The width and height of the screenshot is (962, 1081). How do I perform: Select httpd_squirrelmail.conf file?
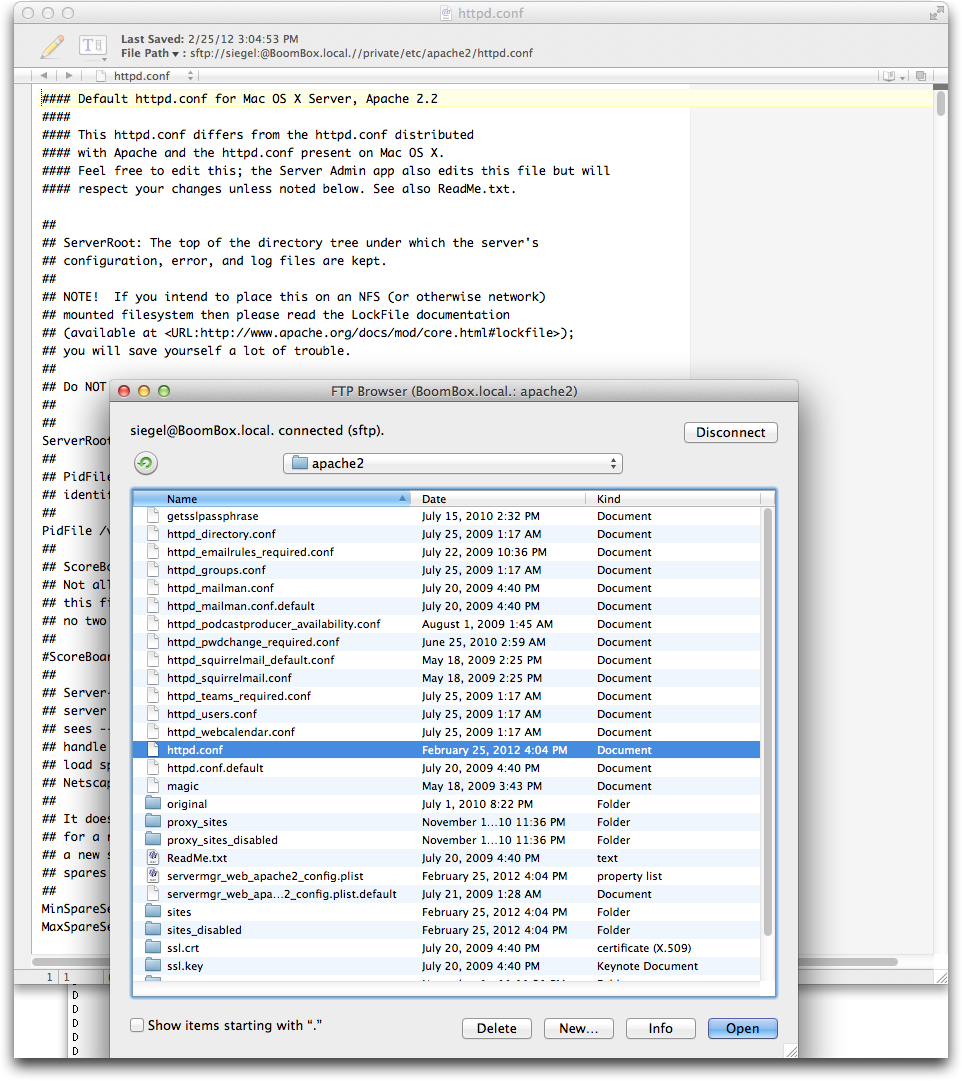[x=446, y=678]
